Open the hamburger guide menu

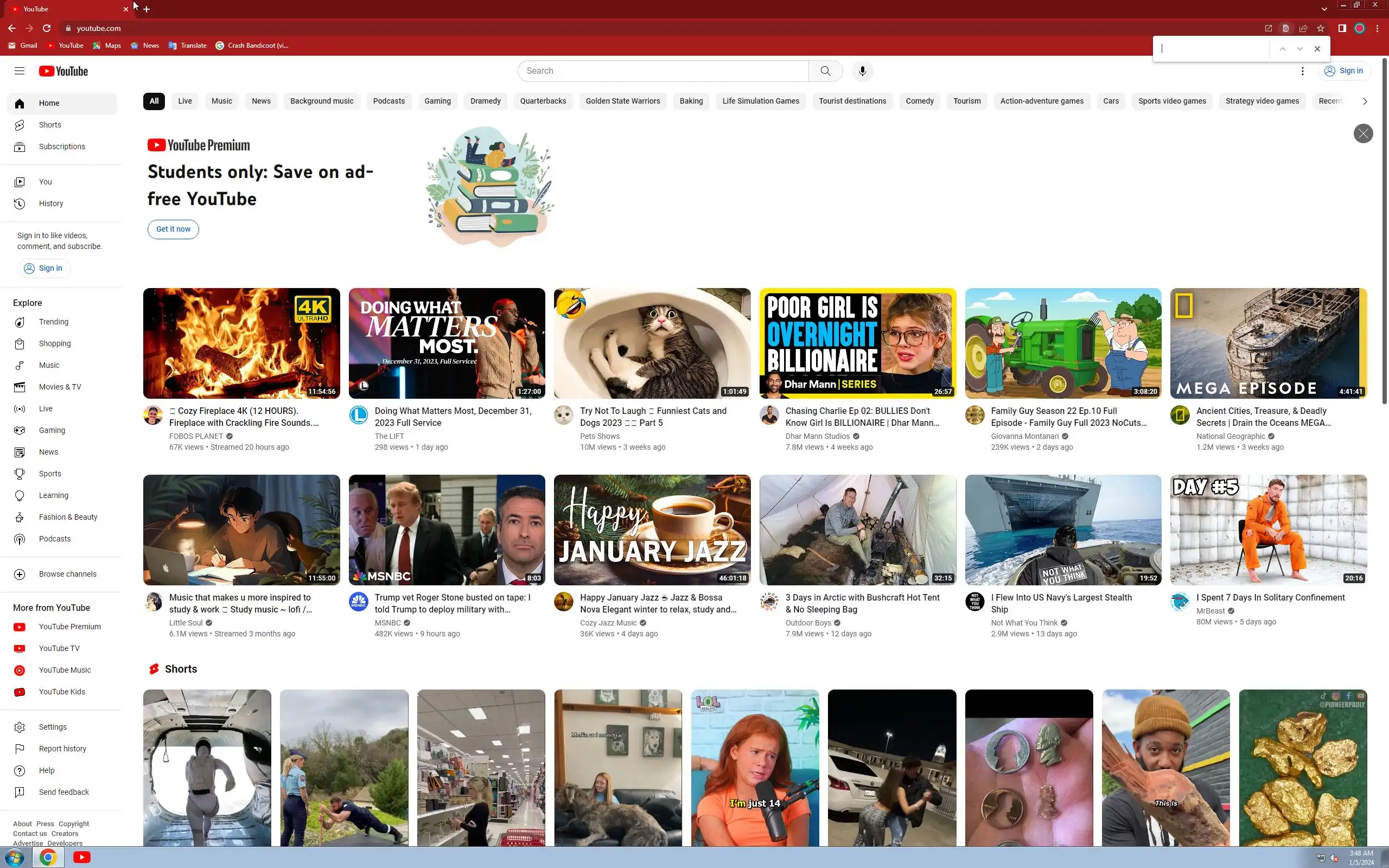pos(20,71)
